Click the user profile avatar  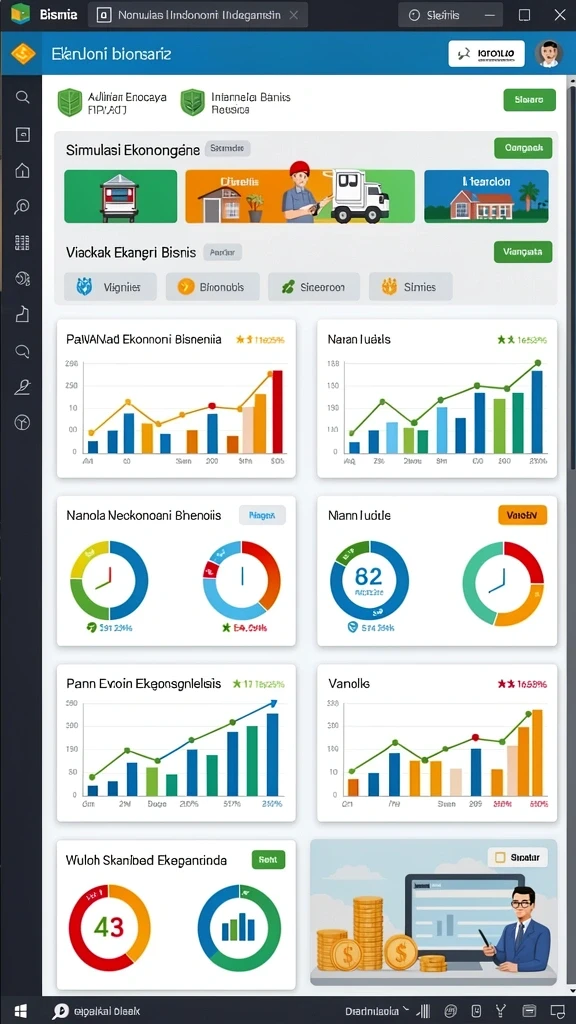point(549,54)
